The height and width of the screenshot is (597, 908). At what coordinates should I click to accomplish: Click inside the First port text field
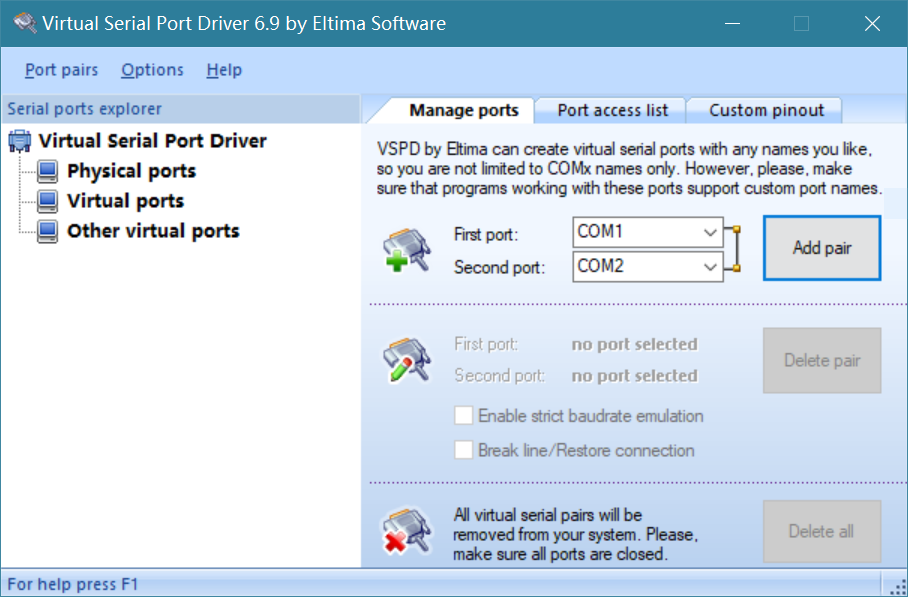(x=635, y=233)
